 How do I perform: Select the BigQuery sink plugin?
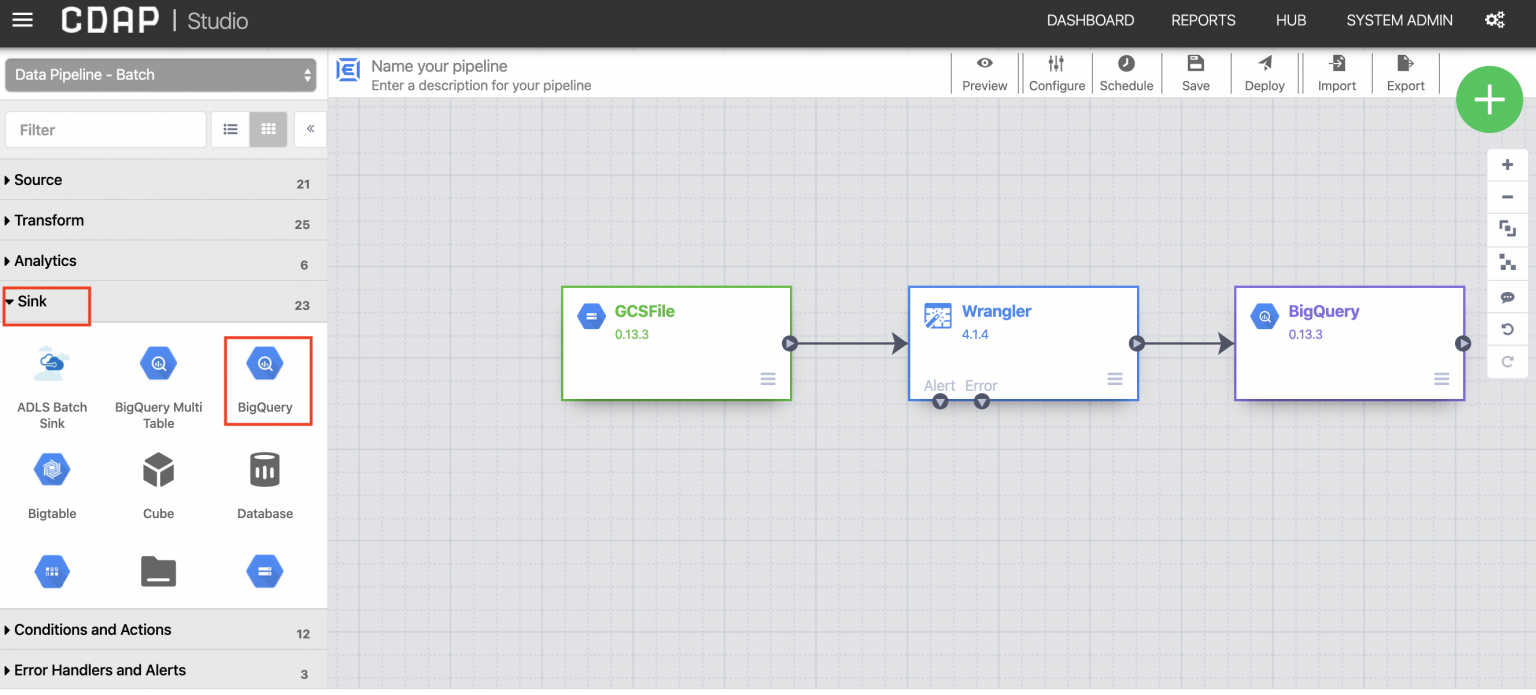266,381
